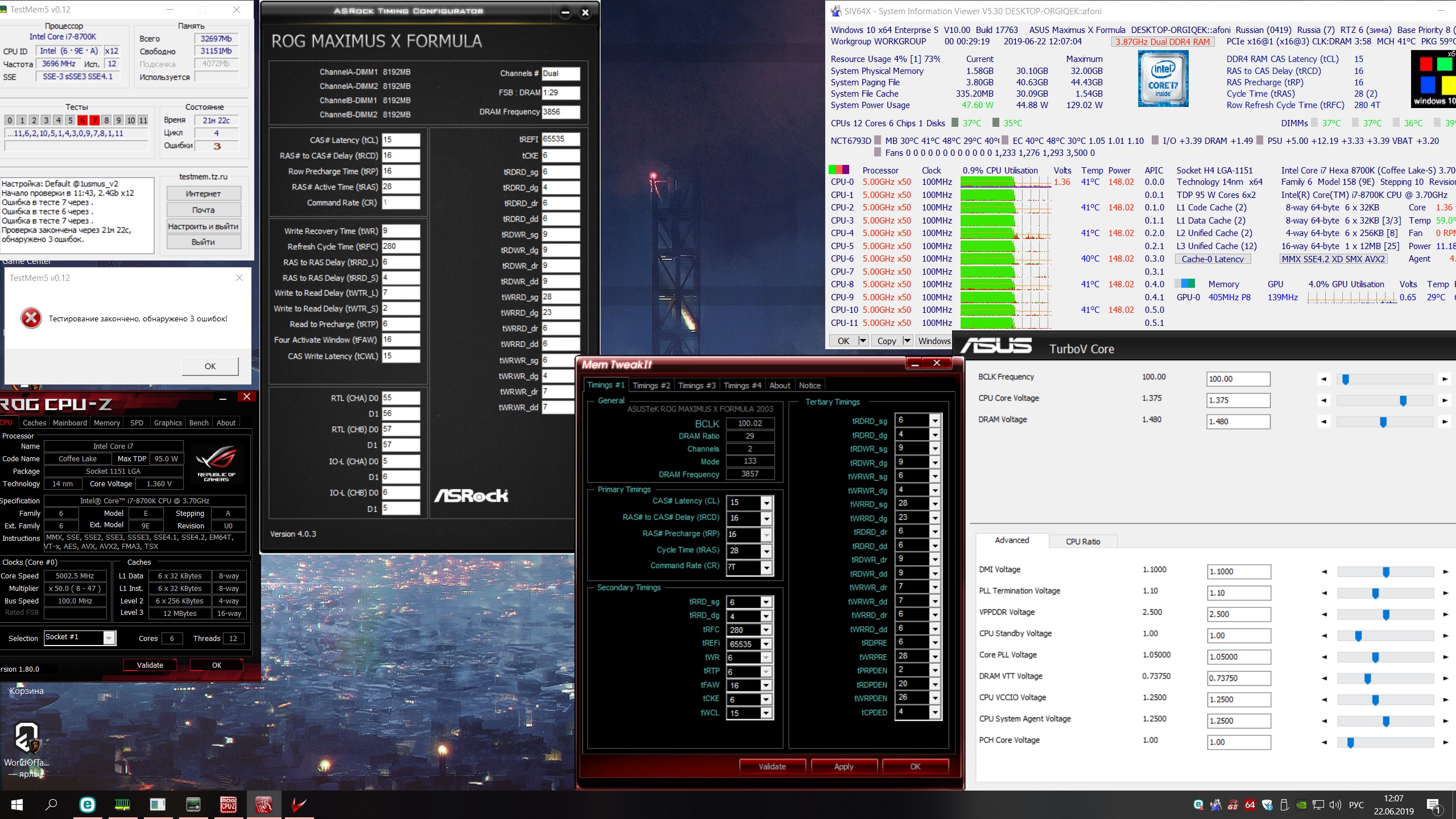Viewport: 1456px width, 819px height.
Task: Switch to the Timings #2 tab
Action: (651, 385)
